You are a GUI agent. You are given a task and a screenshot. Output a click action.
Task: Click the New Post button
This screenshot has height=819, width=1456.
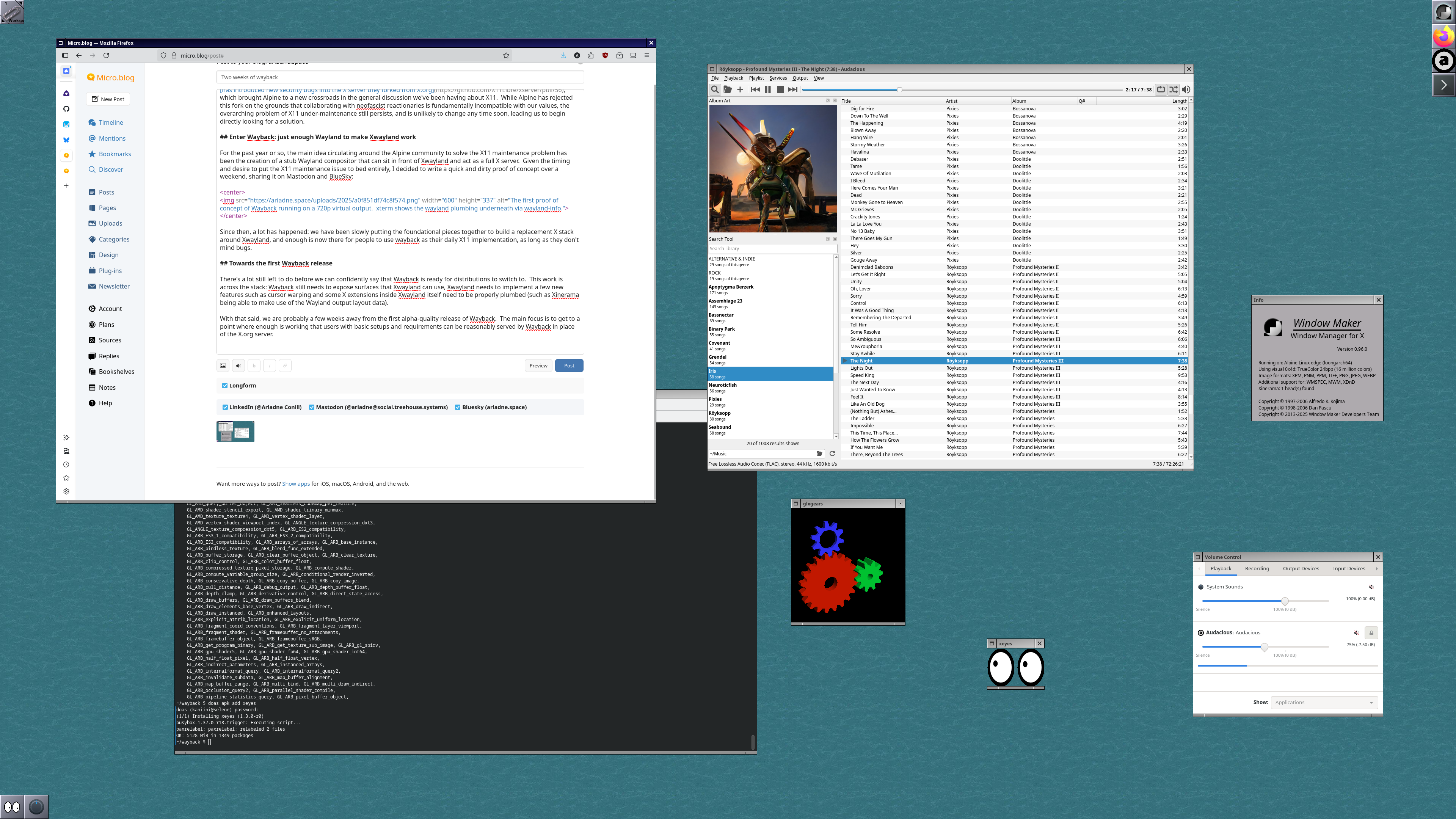pyautogui.click(x=108, y=99)
